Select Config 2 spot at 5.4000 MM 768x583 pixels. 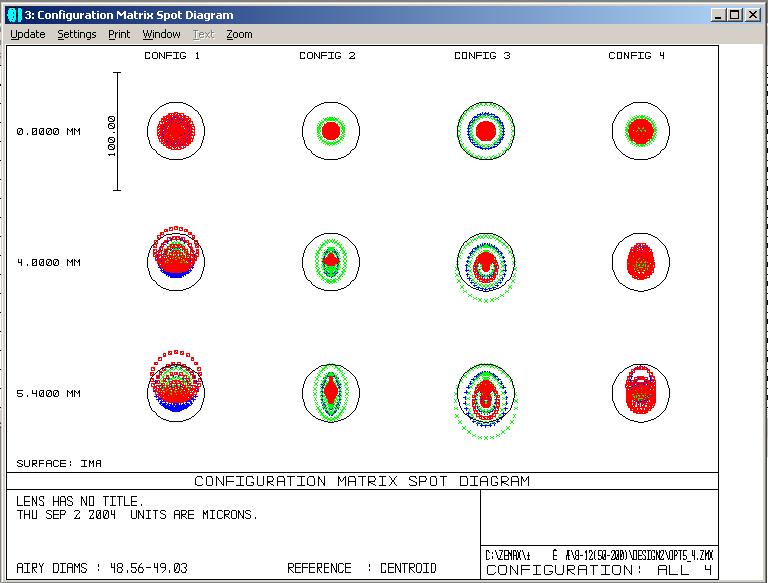point(331,393)
